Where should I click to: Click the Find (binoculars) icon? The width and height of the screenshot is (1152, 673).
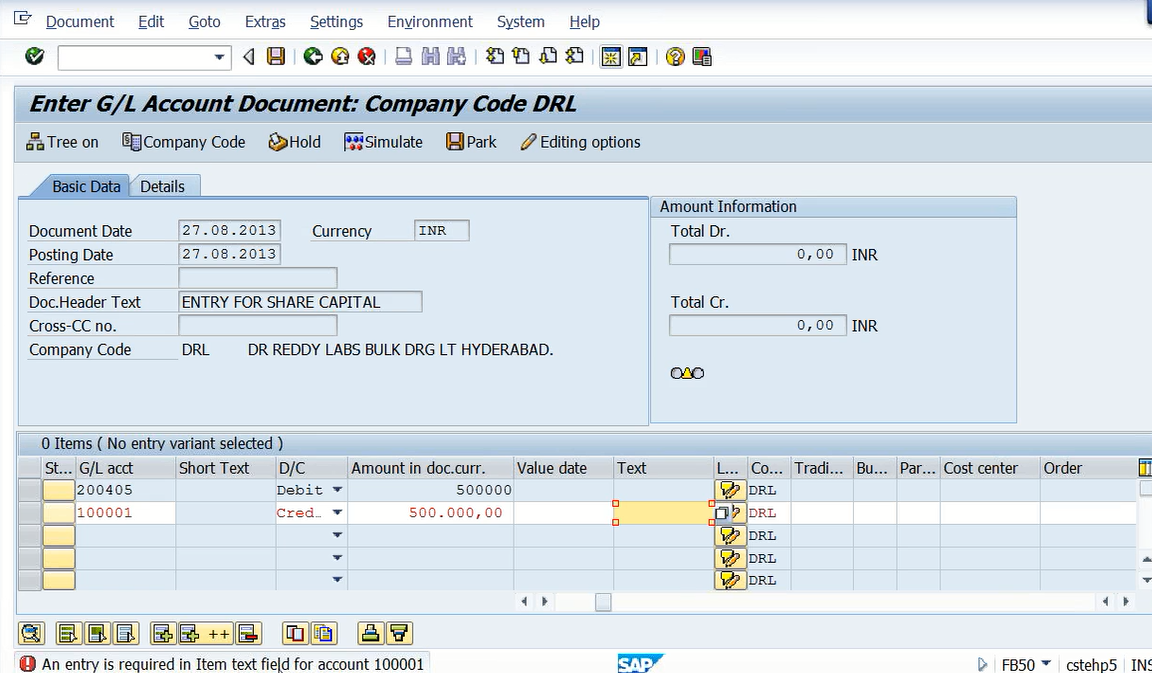(x=430, y=57)
